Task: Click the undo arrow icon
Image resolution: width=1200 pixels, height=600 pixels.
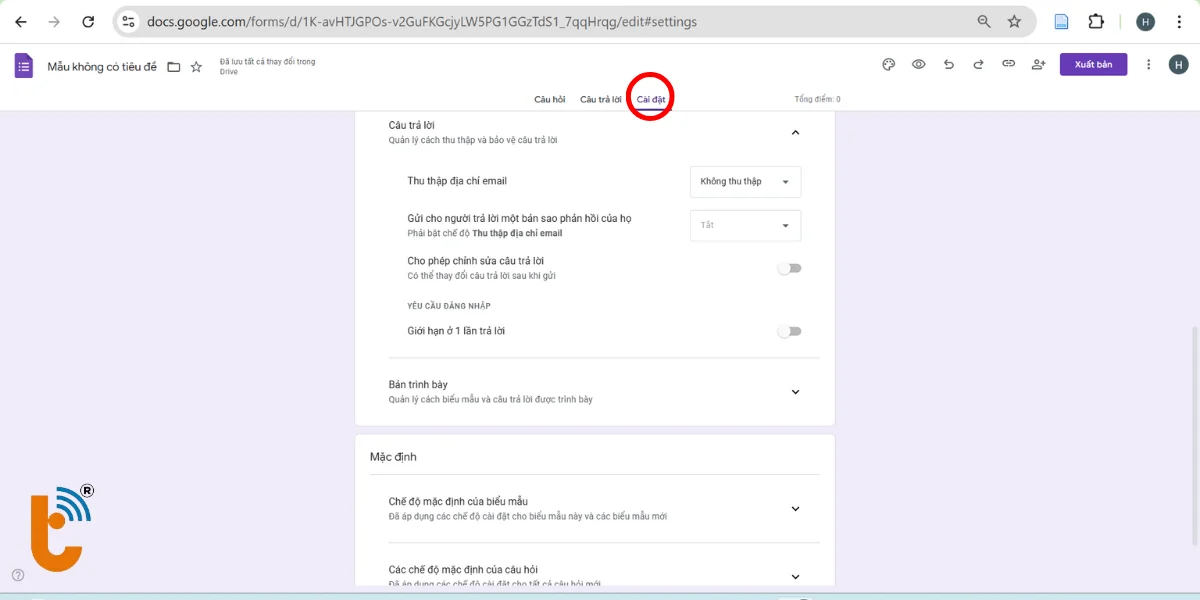Action: click(948, 64)
